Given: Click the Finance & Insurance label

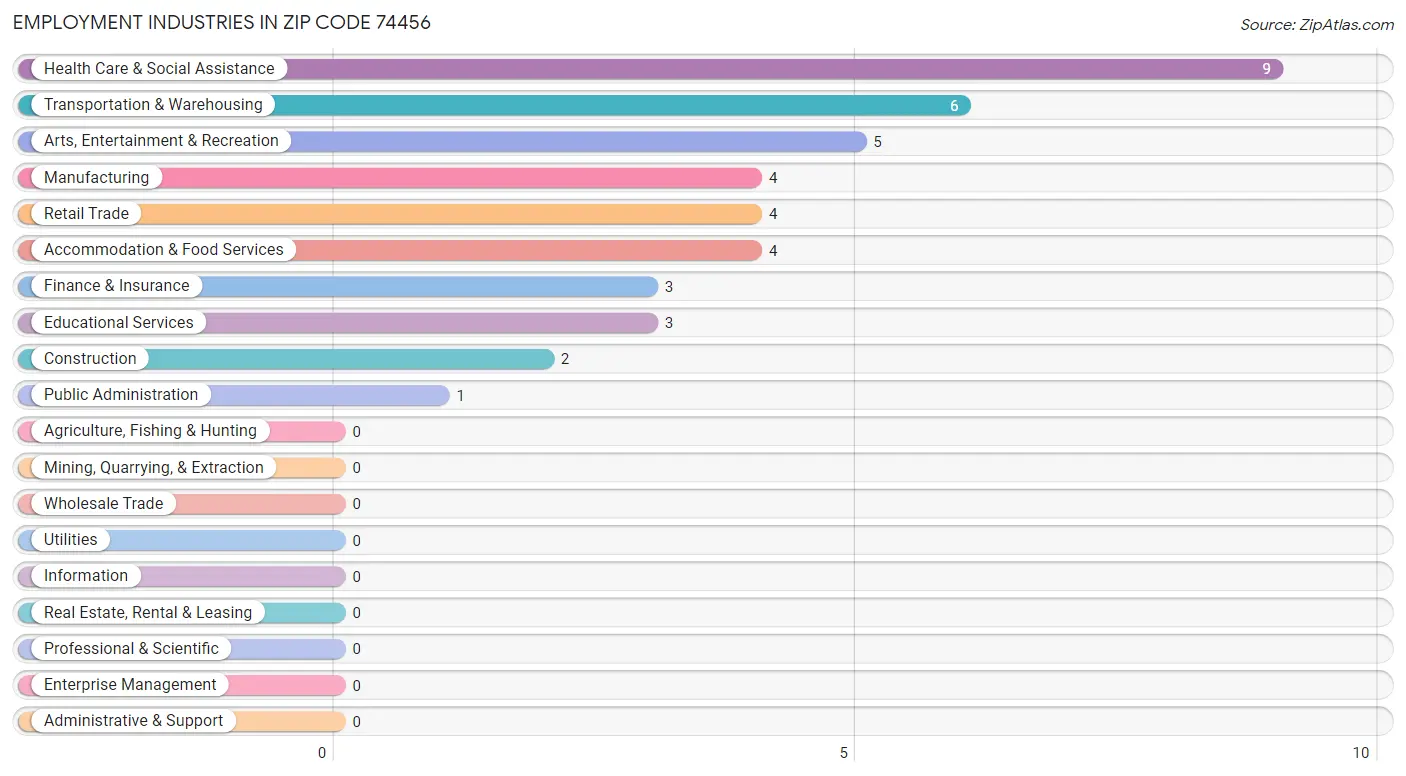Looking at the screenshot, I should (x=116, y=285).
